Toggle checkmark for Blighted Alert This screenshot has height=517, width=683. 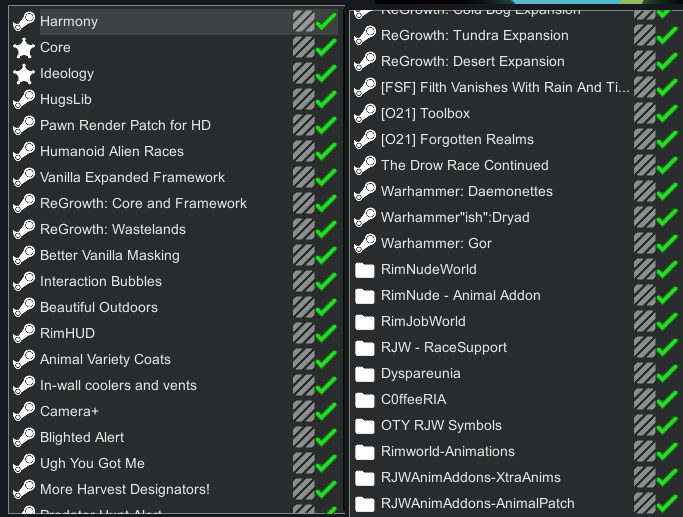tap(326, 437)
